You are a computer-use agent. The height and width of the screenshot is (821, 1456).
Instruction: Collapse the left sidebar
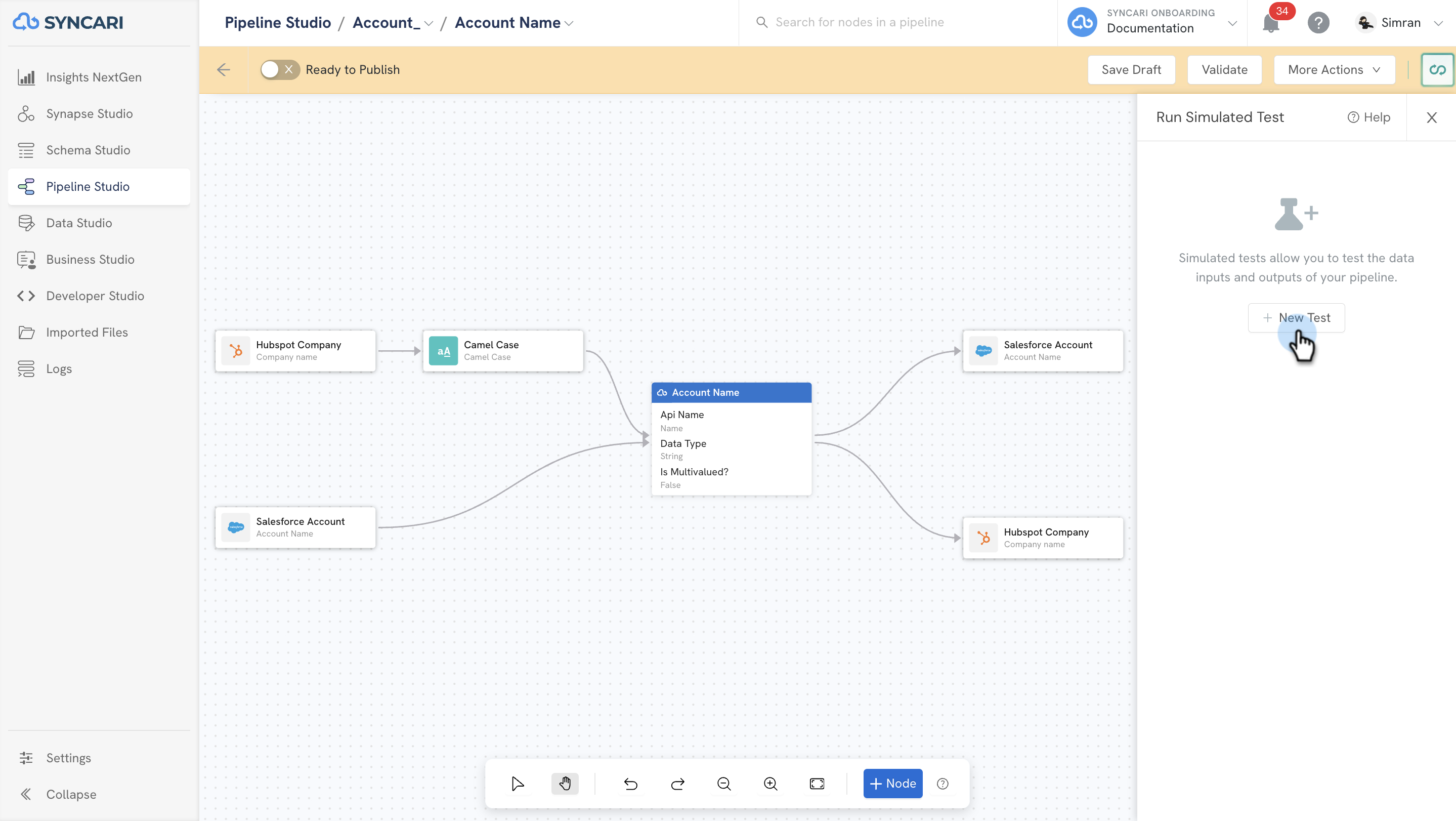(99, 794)
